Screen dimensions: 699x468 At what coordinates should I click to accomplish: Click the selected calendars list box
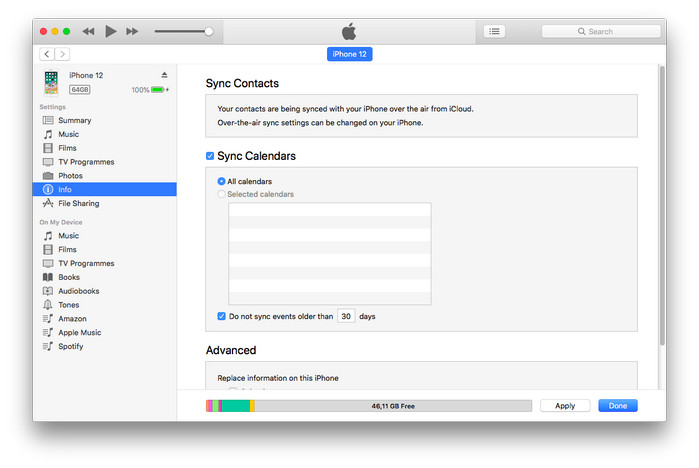(330, 254)
